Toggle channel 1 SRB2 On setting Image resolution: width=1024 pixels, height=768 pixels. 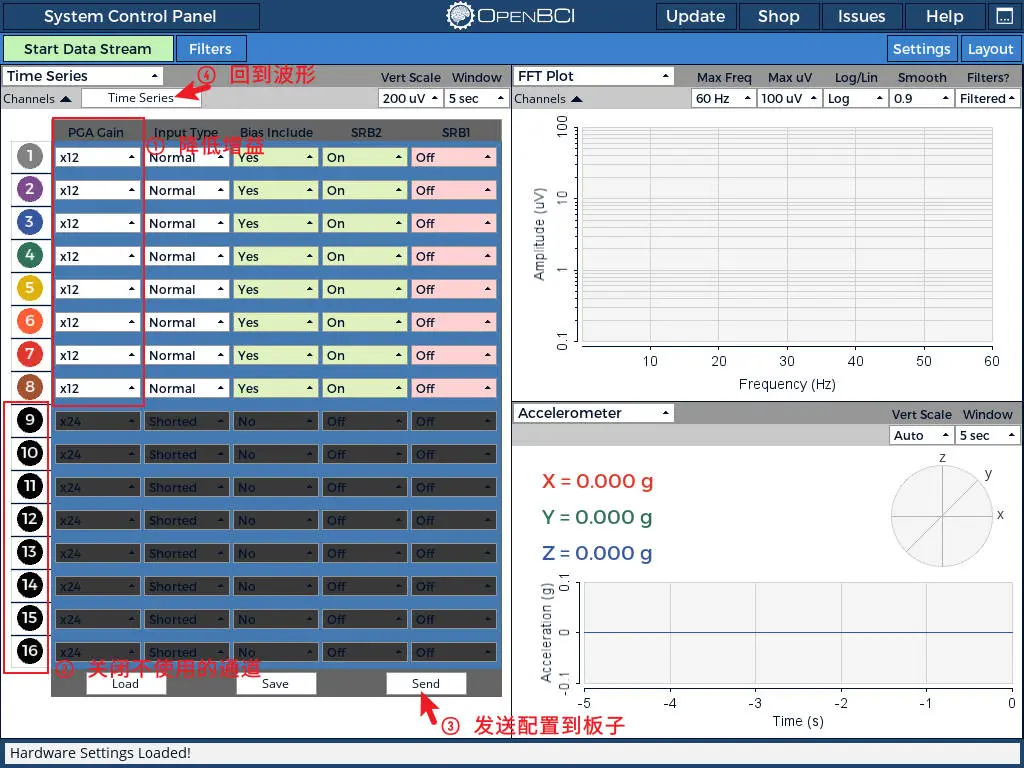point(364,157)
